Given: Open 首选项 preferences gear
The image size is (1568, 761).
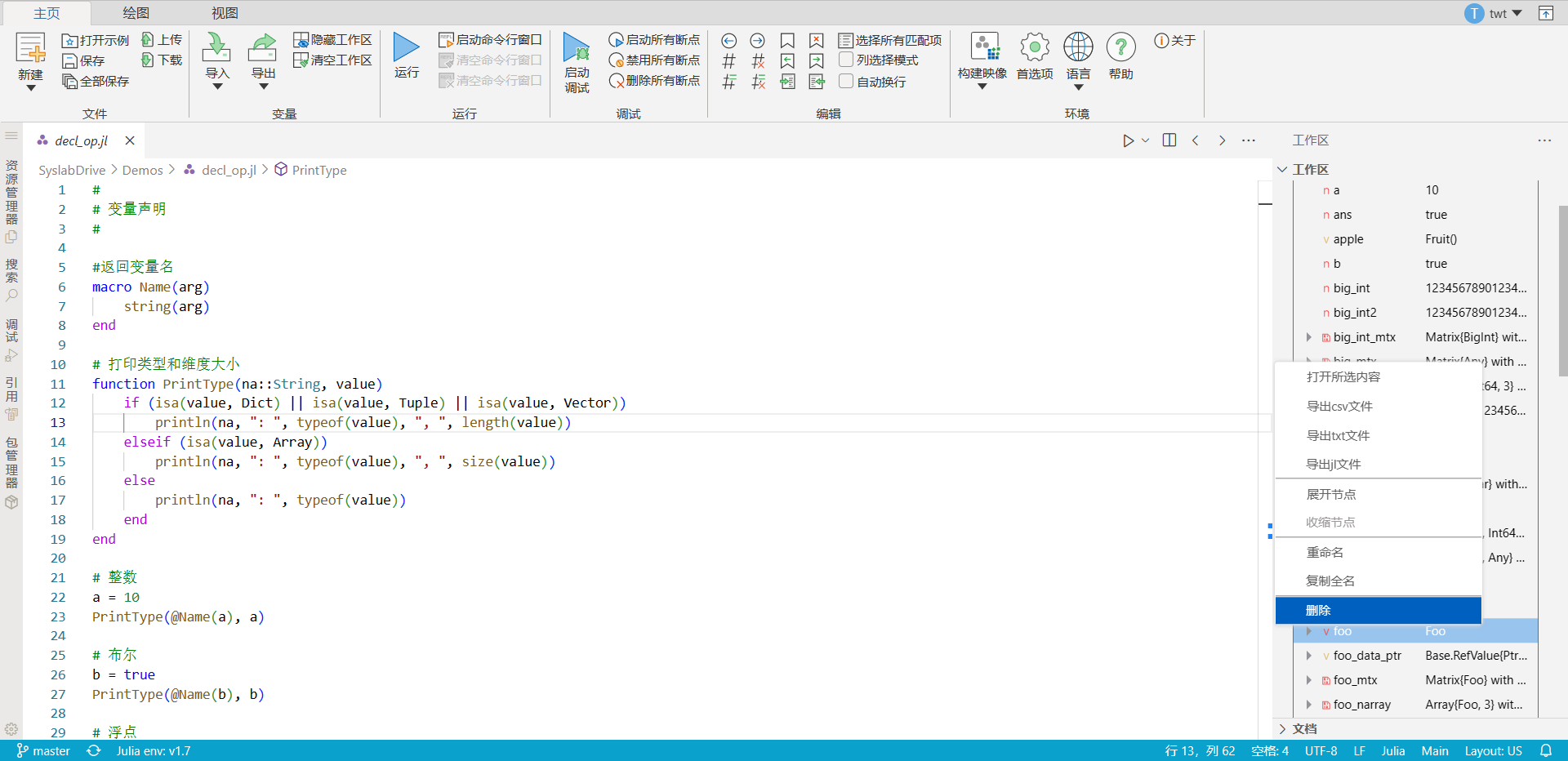Looking at the screenshot, I should (1035, 47).
